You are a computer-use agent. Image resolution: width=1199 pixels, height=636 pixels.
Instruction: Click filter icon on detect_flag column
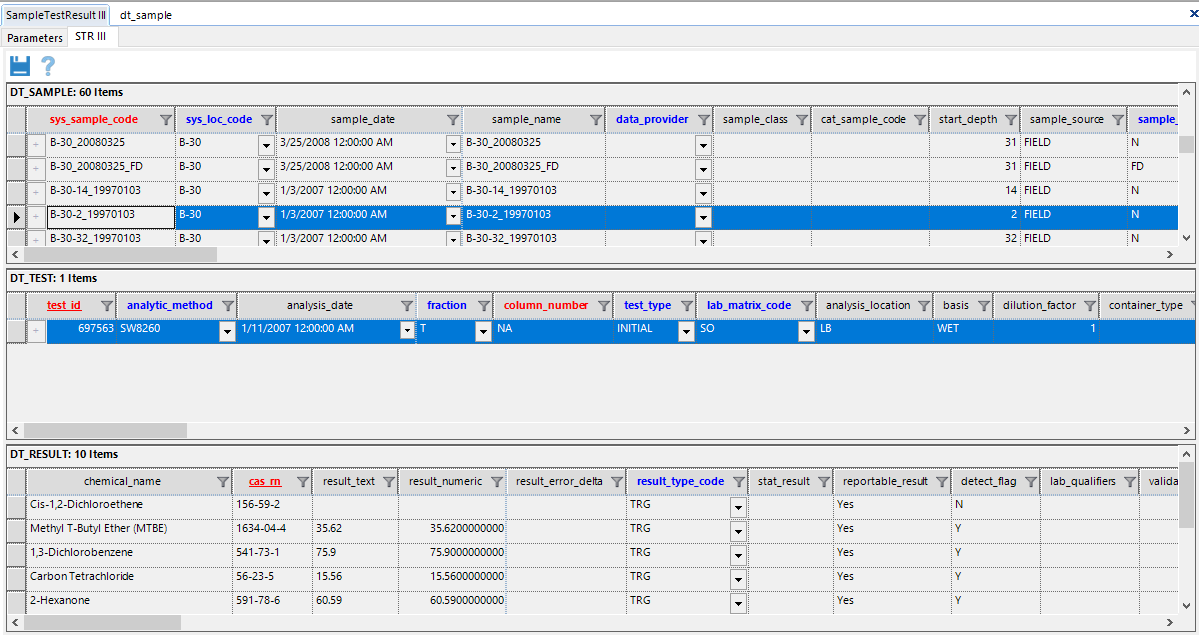pyautogui.click(x=1029, y=482)
